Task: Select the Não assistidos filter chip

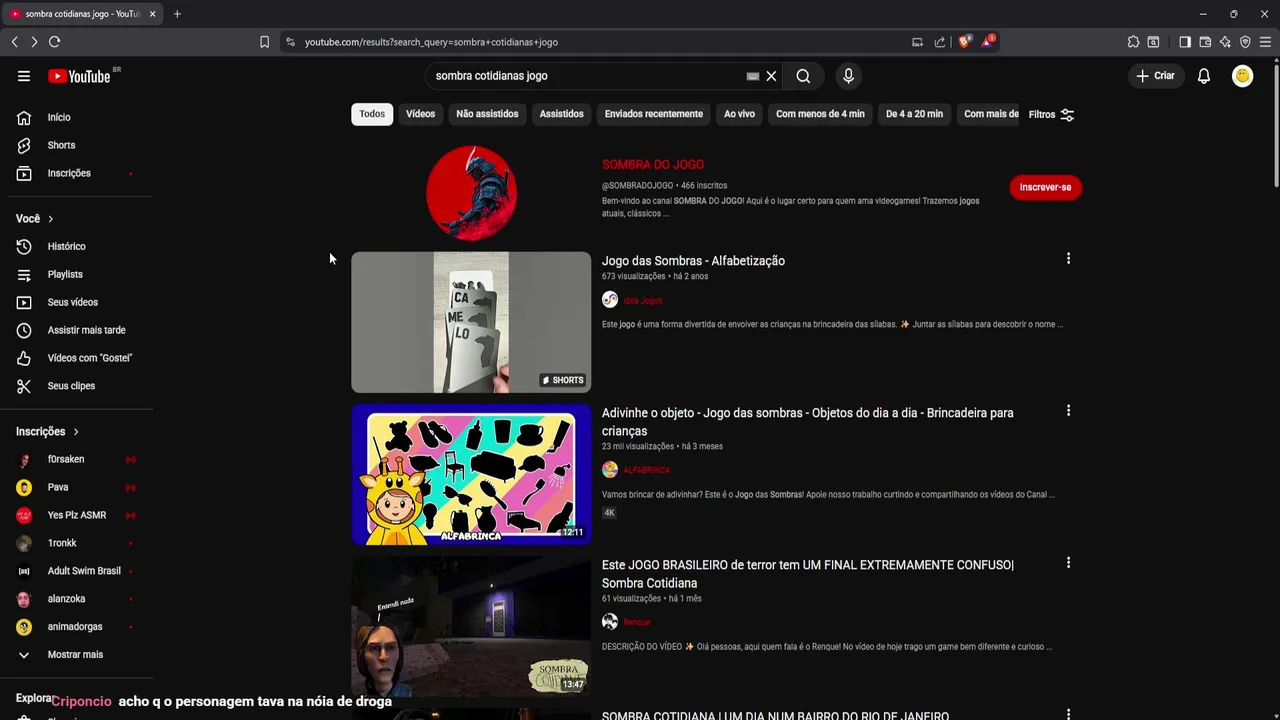Action: pyautogui.click(x=487, y=114)
